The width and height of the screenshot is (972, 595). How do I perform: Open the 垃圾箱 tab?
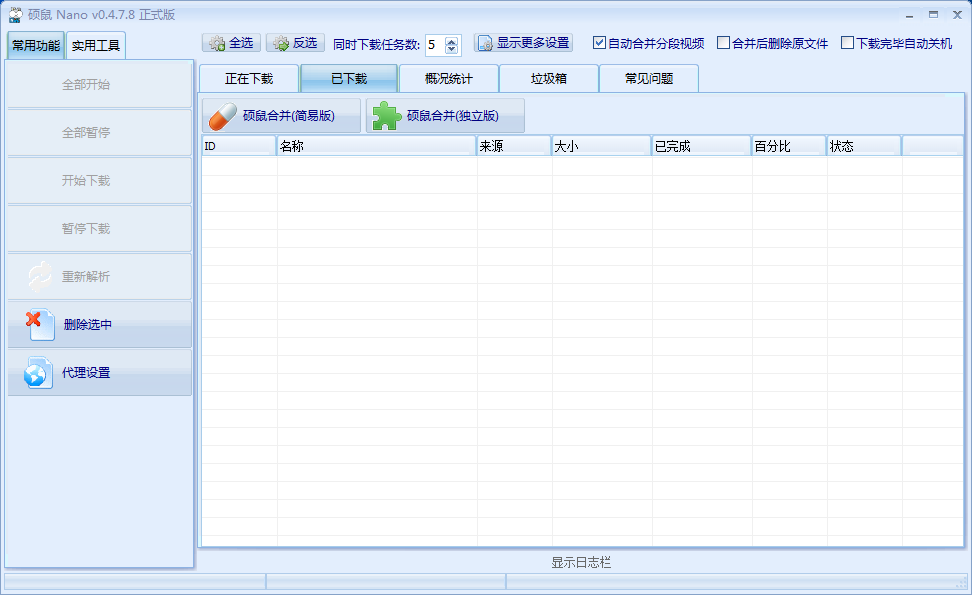[549, 79]
